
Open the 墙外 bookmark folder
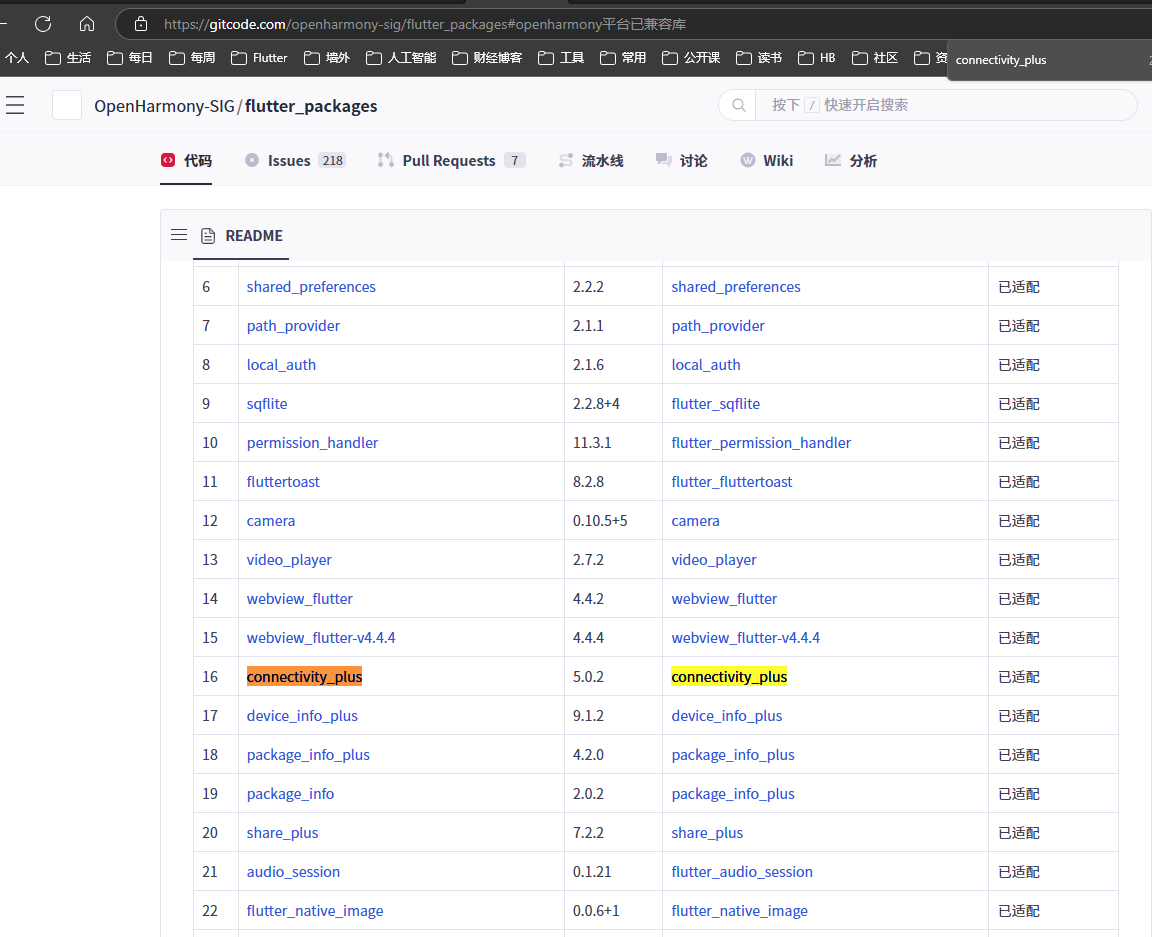327,57
